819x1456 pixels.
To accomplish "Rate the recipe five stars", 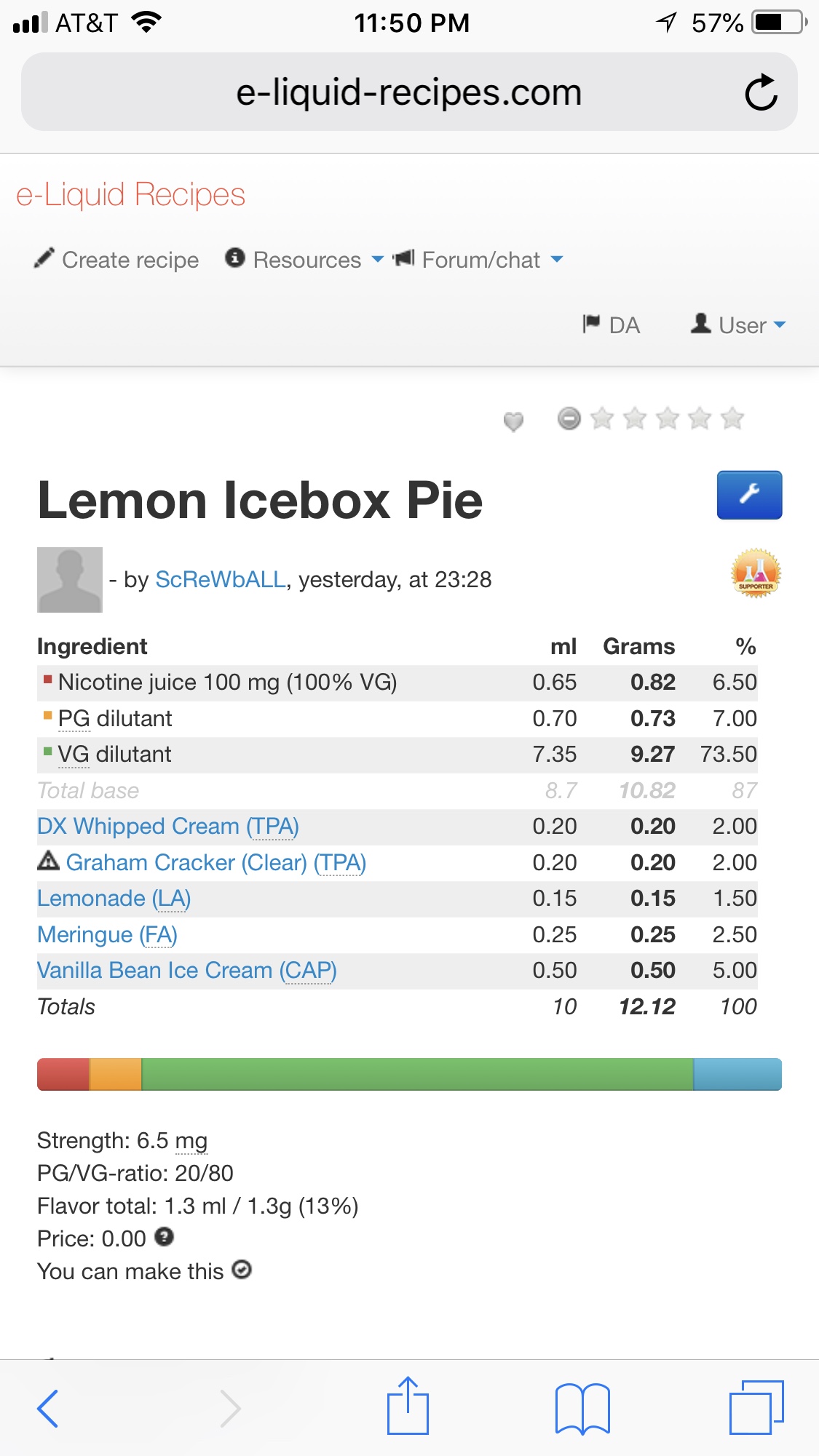I will (732, 418).
